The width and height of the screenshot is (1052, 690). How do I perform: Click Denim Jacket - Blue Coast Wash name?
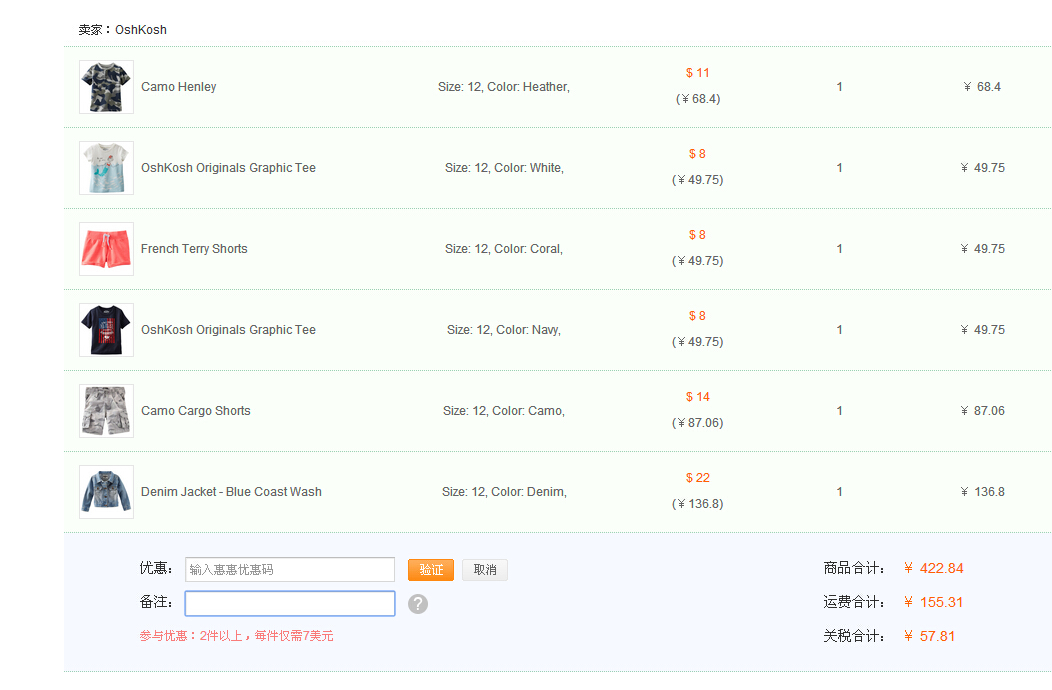[231, 492]
